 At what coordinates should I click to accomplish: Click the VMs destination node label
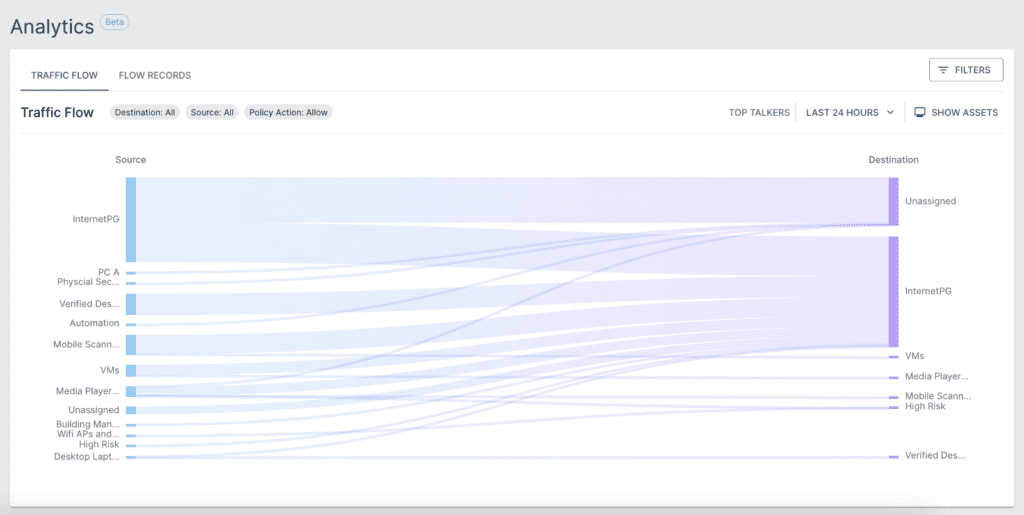tap(914, 356)
